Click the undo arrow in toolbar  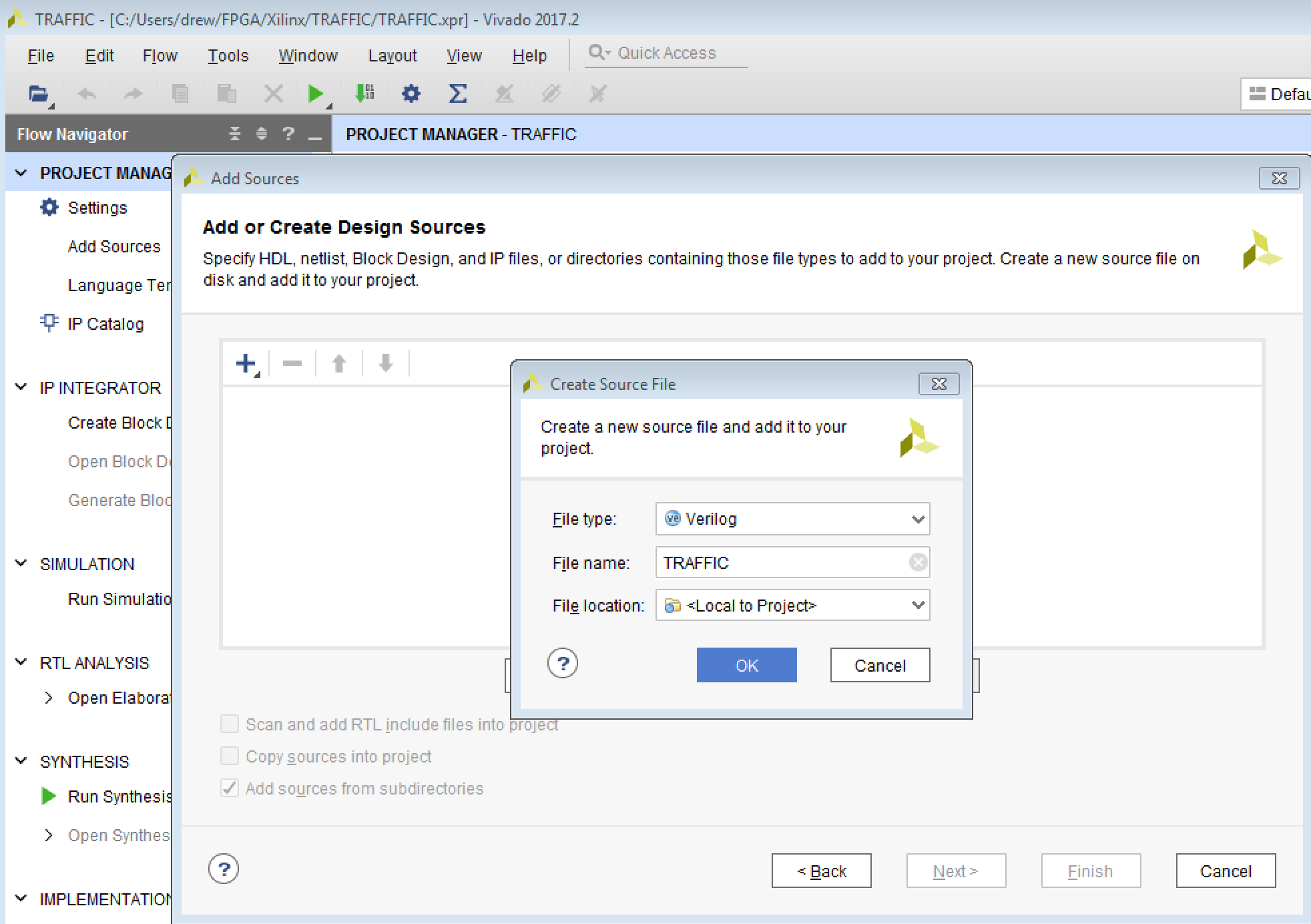[87, 93]
